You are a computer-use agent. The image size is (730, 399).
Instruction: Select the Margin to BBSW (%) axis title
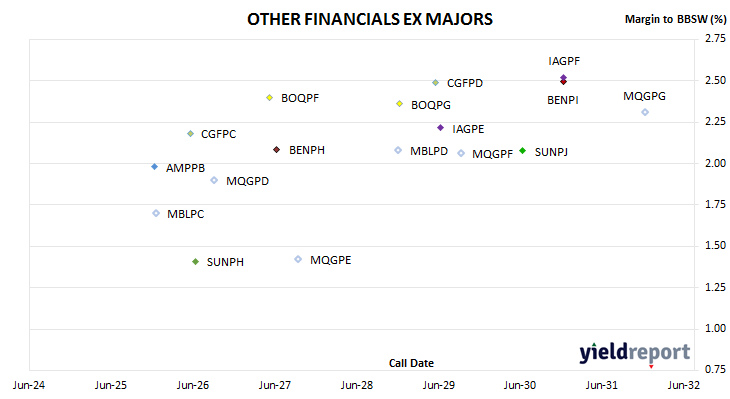676,19
